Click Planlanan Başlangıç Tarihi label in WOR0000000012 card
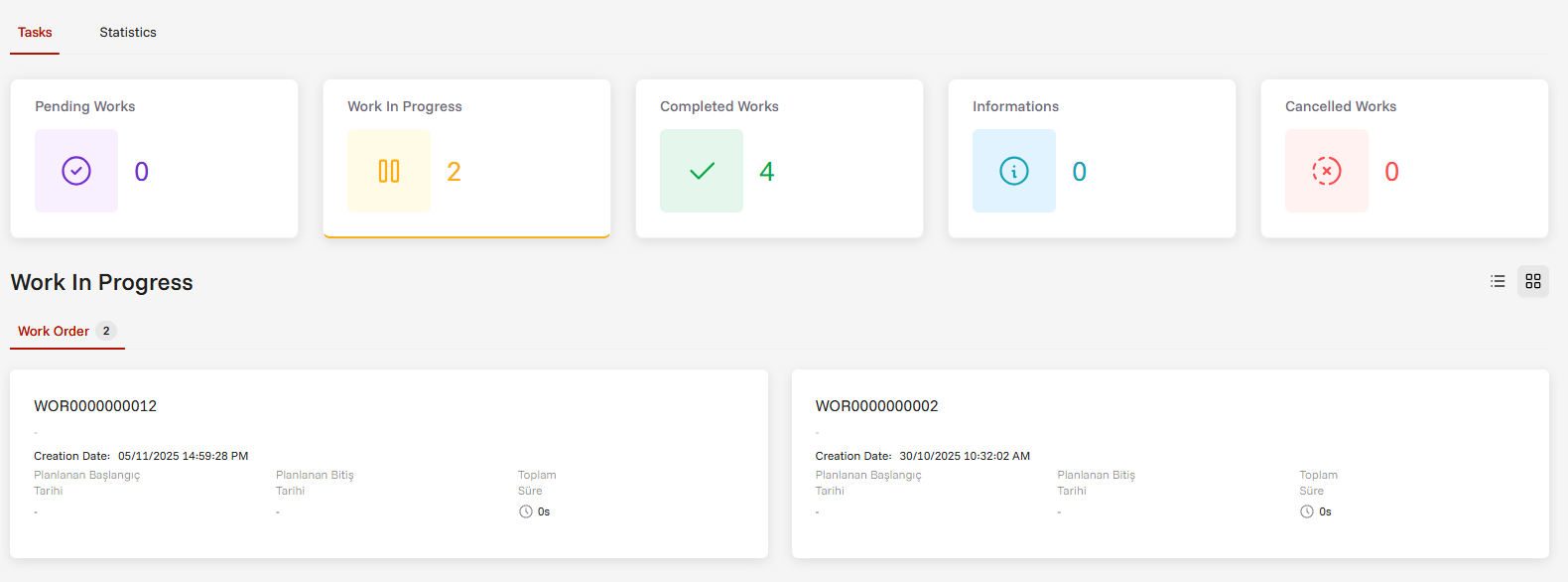 (x=86, y=483)
